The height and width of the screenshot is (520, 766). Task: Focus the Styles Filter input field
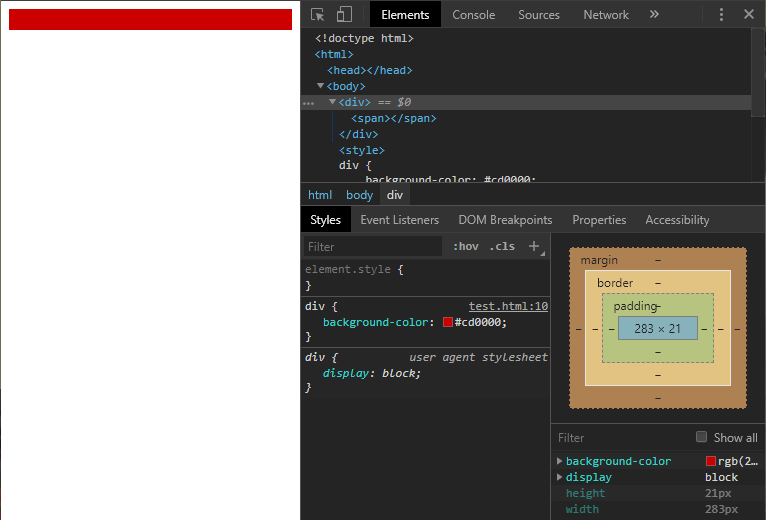click(373, 246)
